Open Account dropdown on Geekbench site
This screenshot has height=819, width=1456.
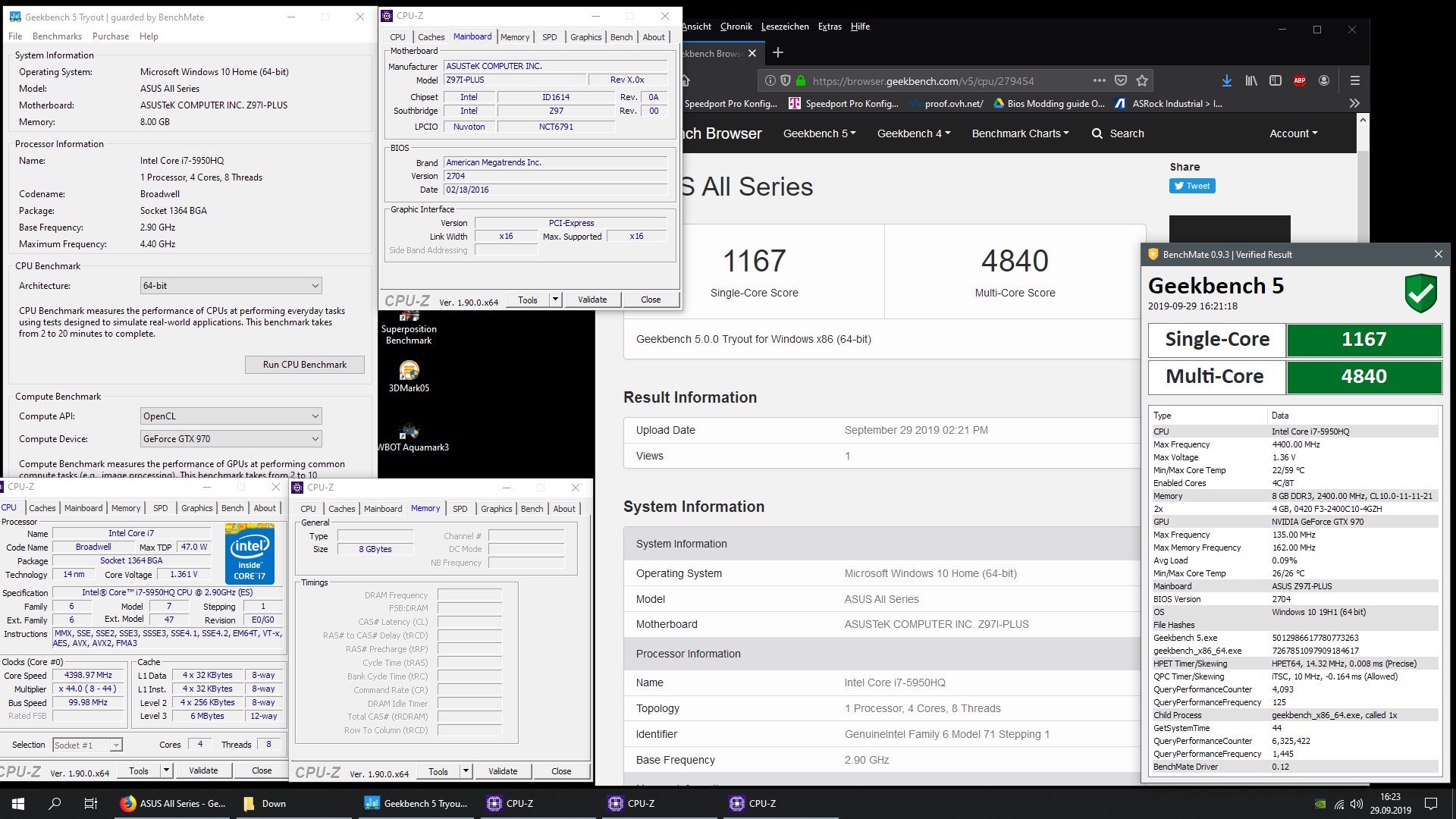pyautogui.click(x=1293, y=133)
